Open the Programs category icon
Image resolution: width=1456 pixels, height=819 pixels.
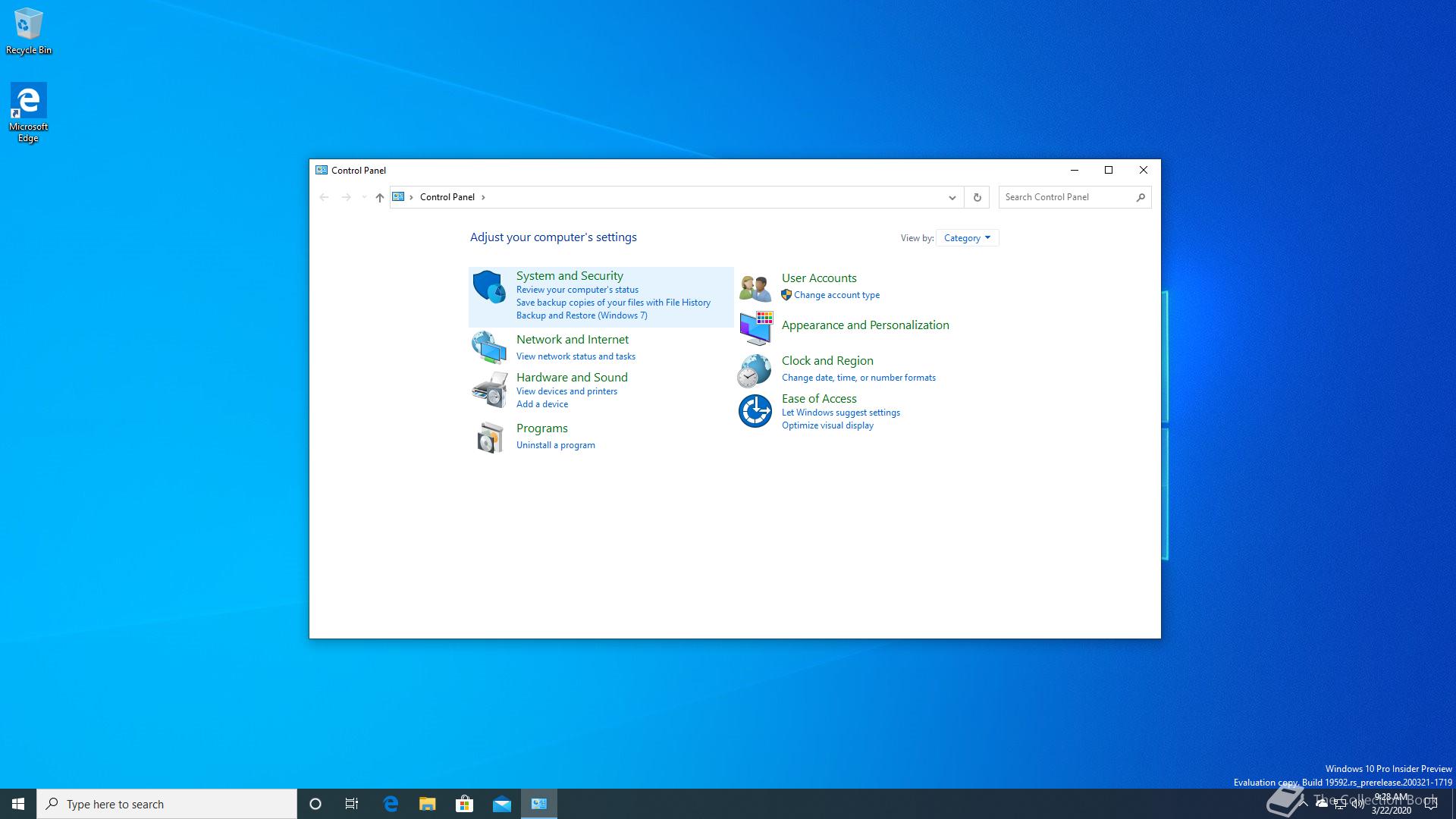click(x=489, y=438)
